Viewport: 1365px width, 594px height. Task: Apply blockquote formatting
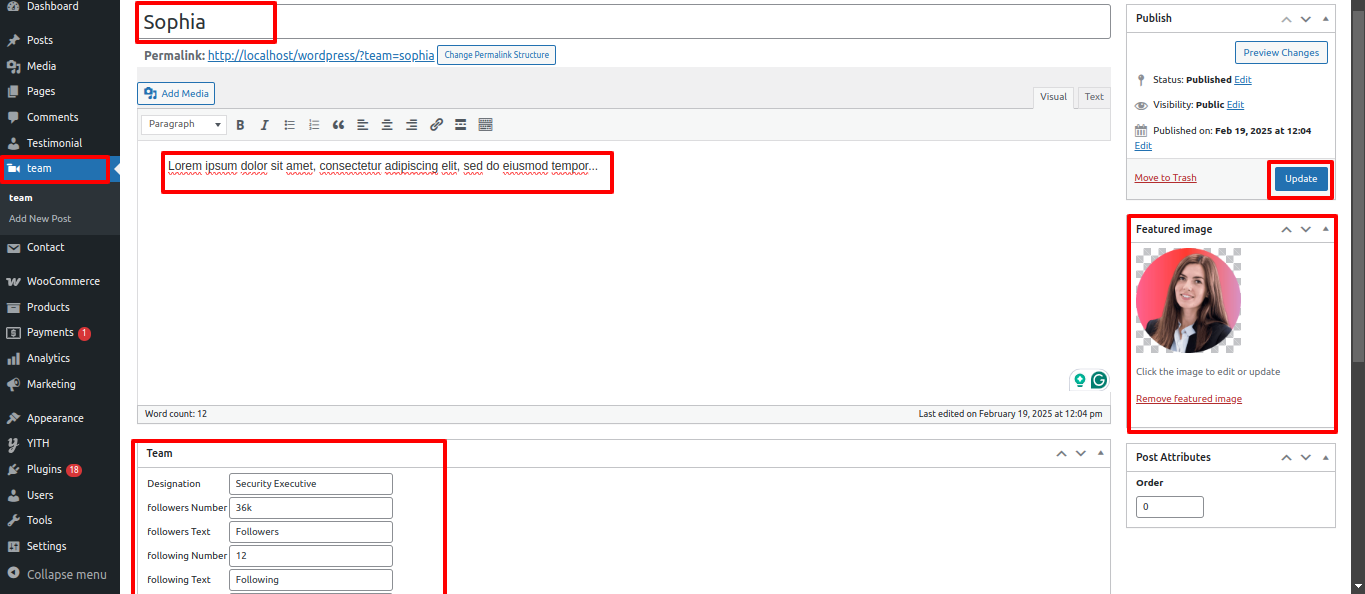(x=338, y=125)
